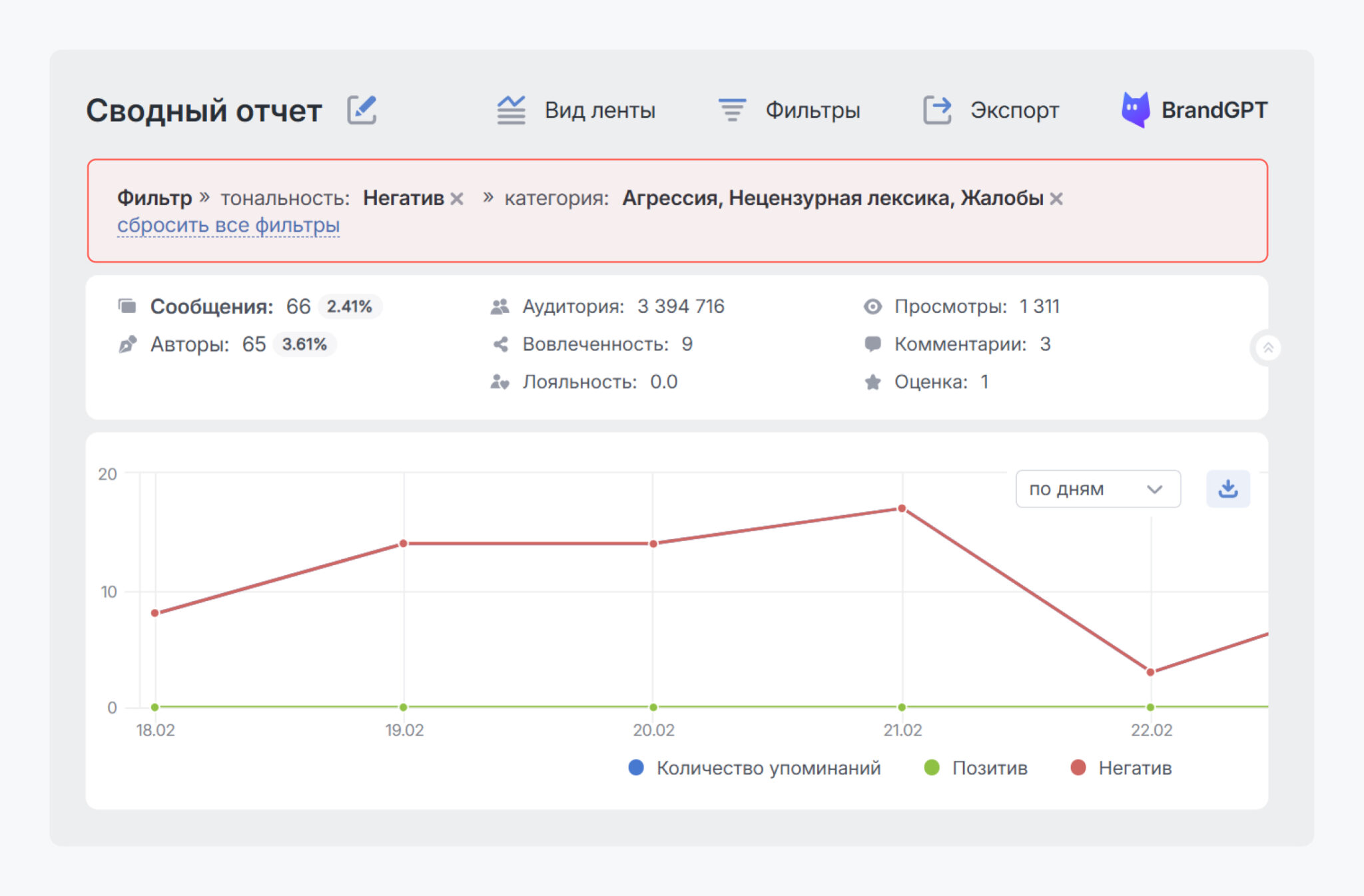1364x896 pixels.
Task: Open the Фильтры menu label
Action: click(x=813, y=110)
